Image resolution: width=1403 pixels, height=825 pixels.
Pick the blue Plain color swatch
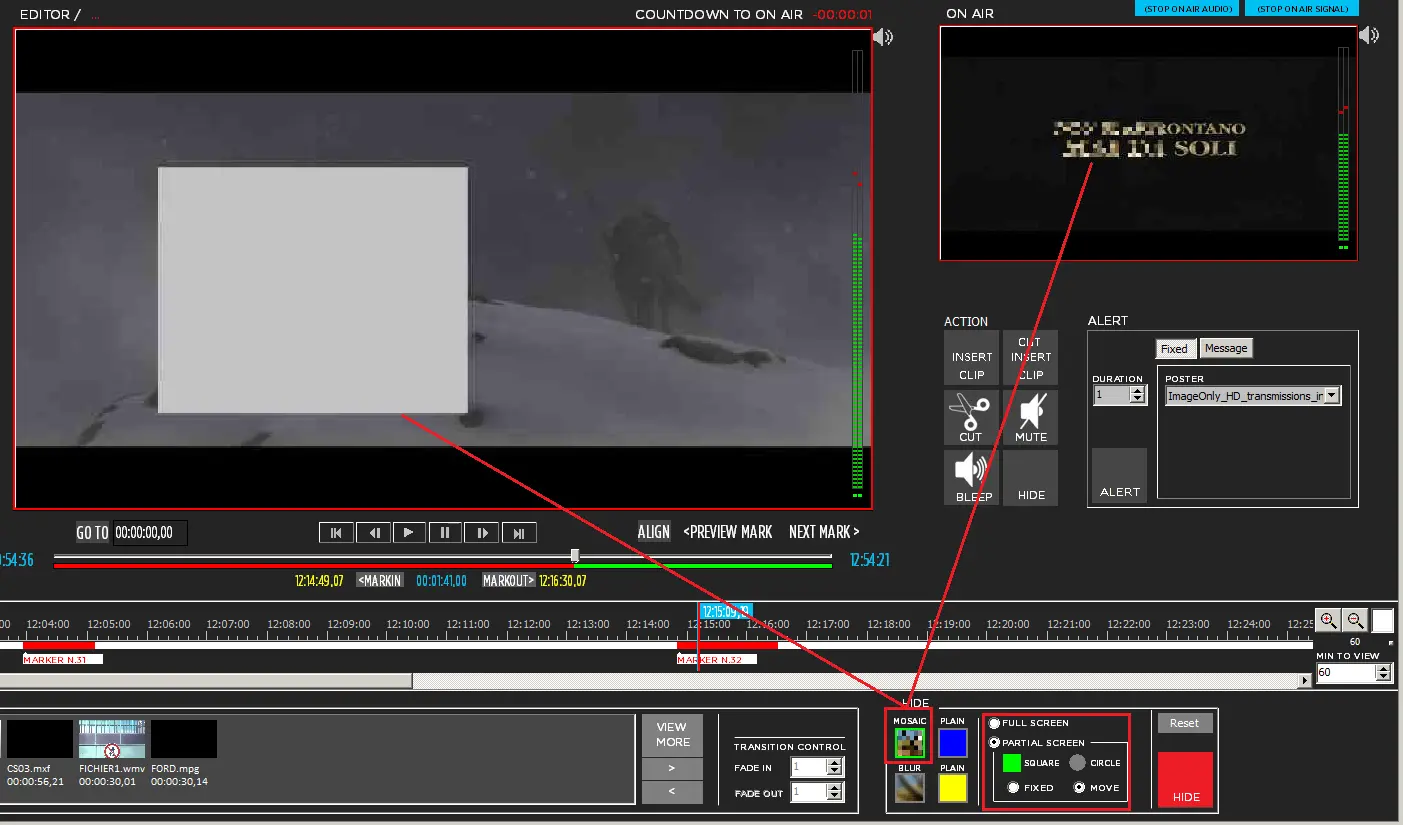pos(953,743)
